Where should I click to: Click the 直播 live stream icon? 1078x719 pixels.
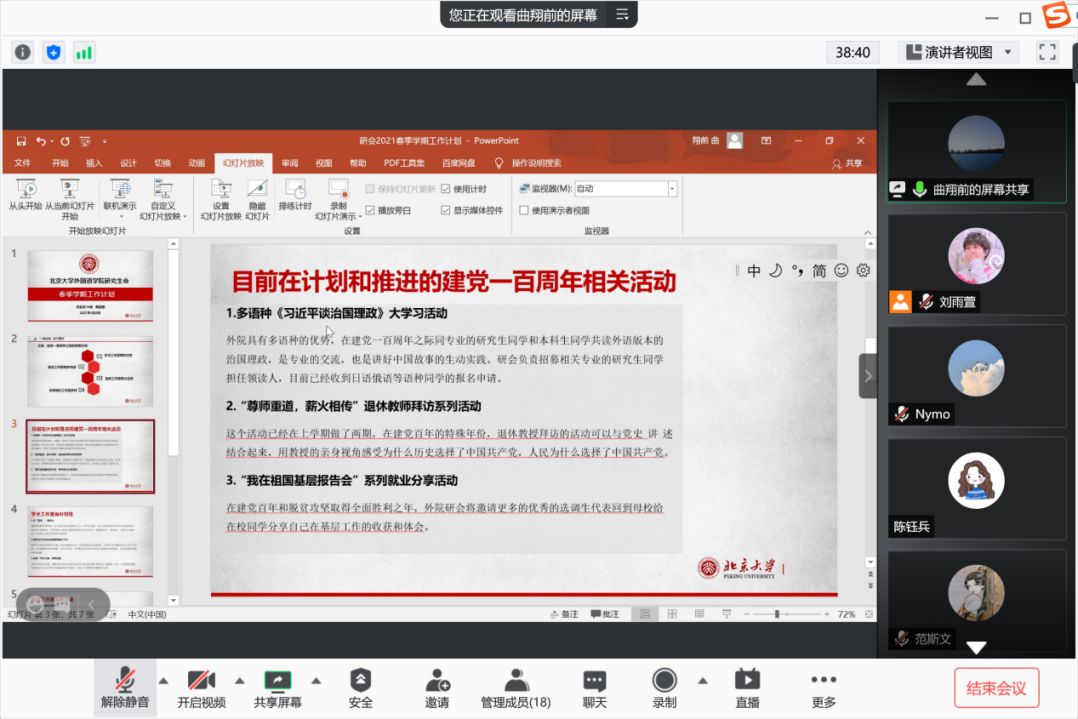(x=747, y=682)
